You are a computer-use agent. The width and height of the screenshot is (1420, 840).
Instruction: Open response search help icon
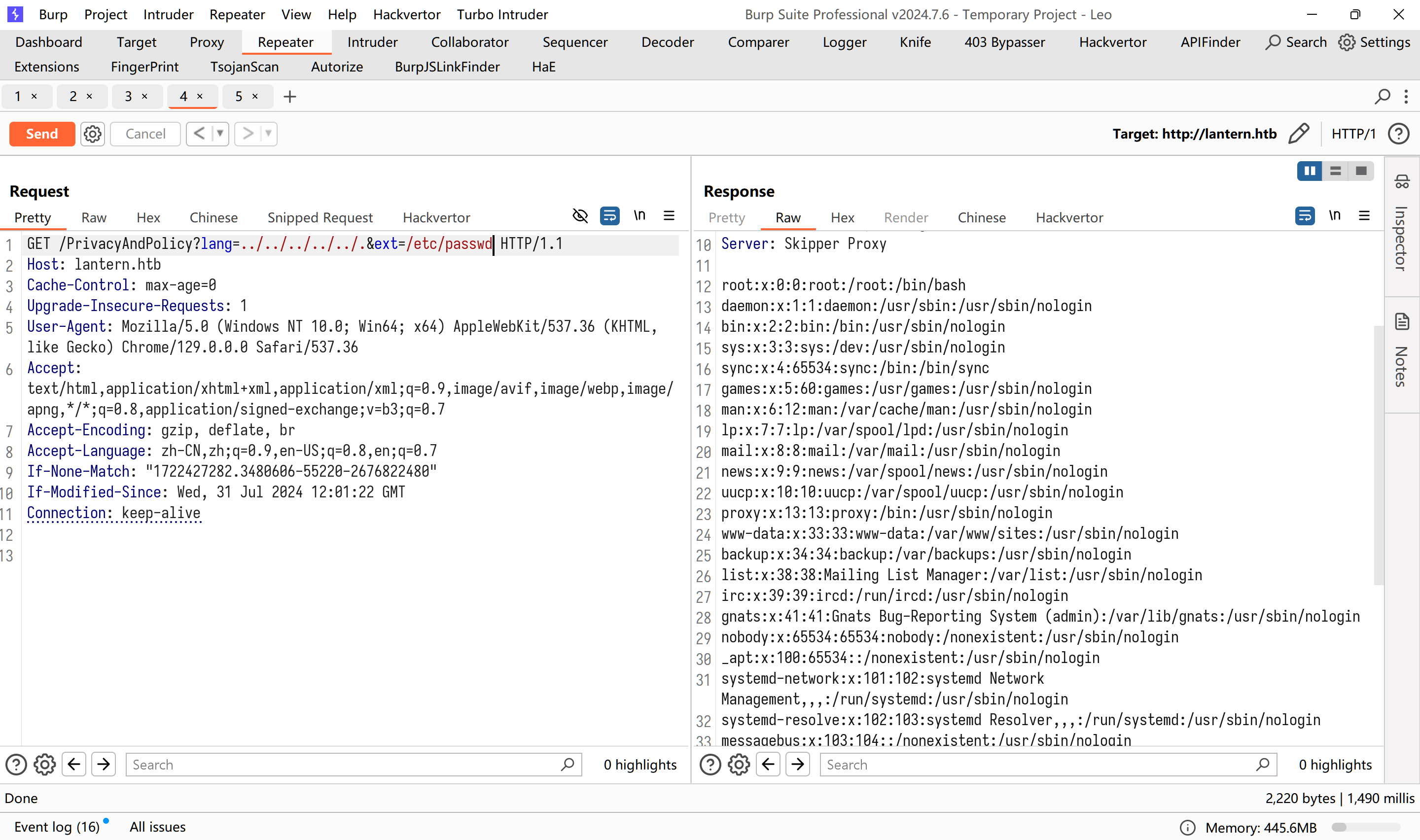(x=710, y=765)
